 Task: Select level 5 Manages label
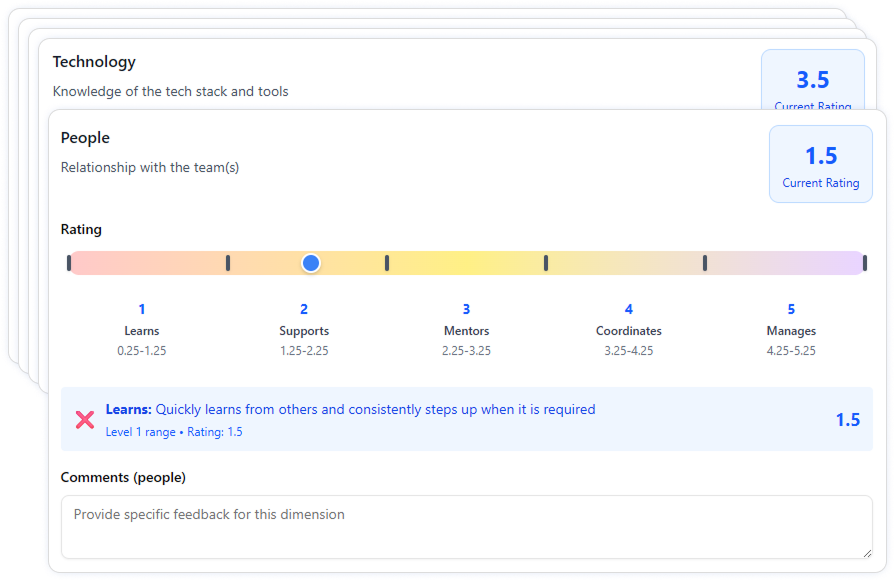791,330
